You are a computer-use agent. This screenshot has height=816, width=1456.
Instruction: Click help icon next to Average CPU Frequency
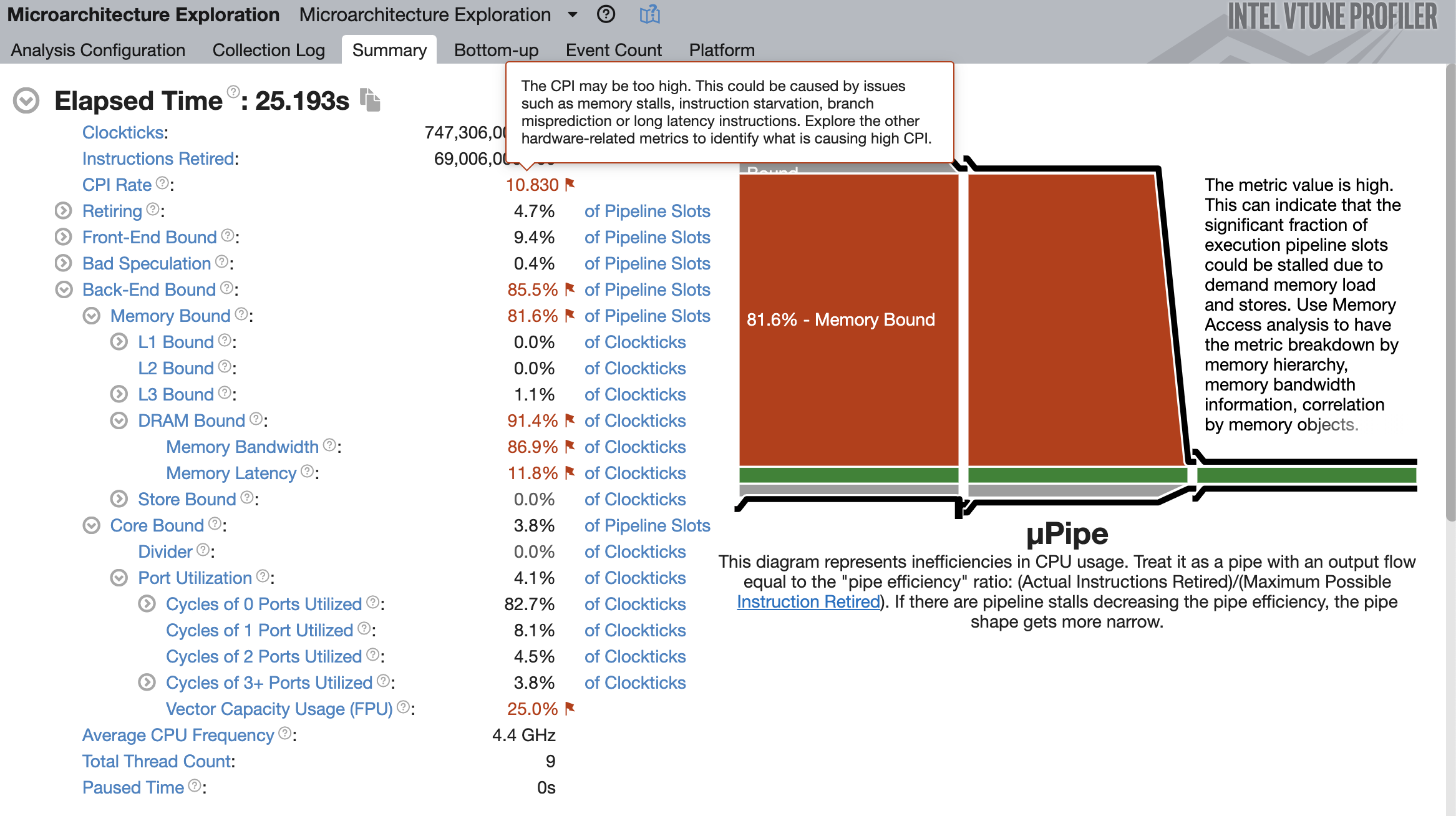284,734
